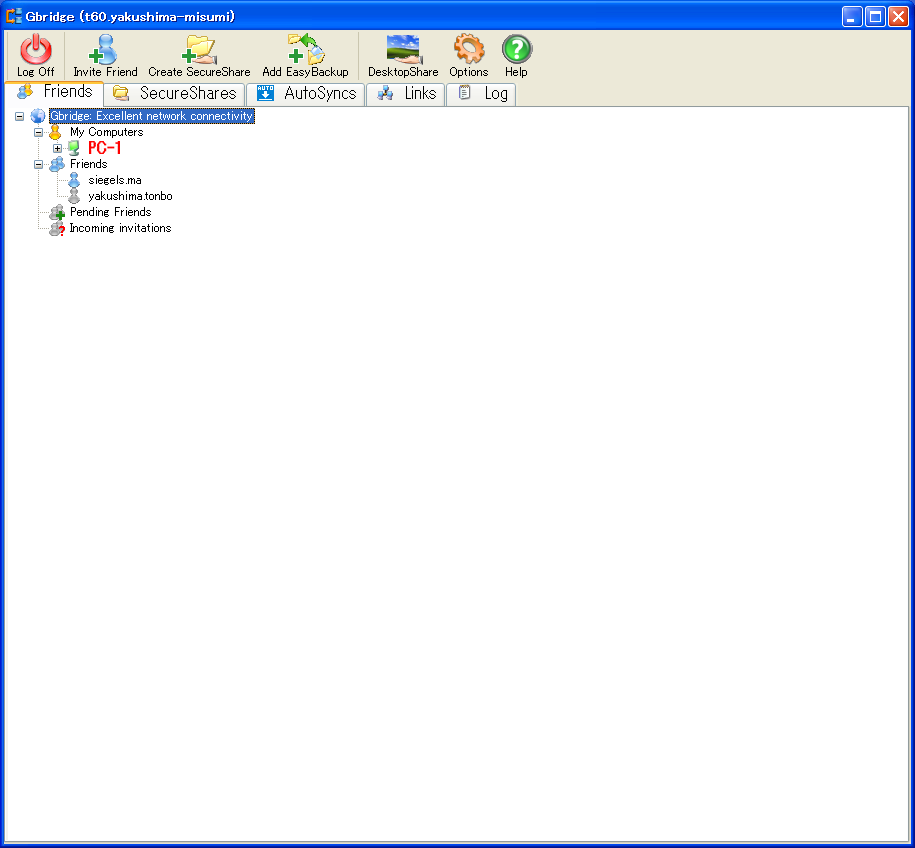Collapse the Friends tree group
915x848 pixels.
[39, 164]
